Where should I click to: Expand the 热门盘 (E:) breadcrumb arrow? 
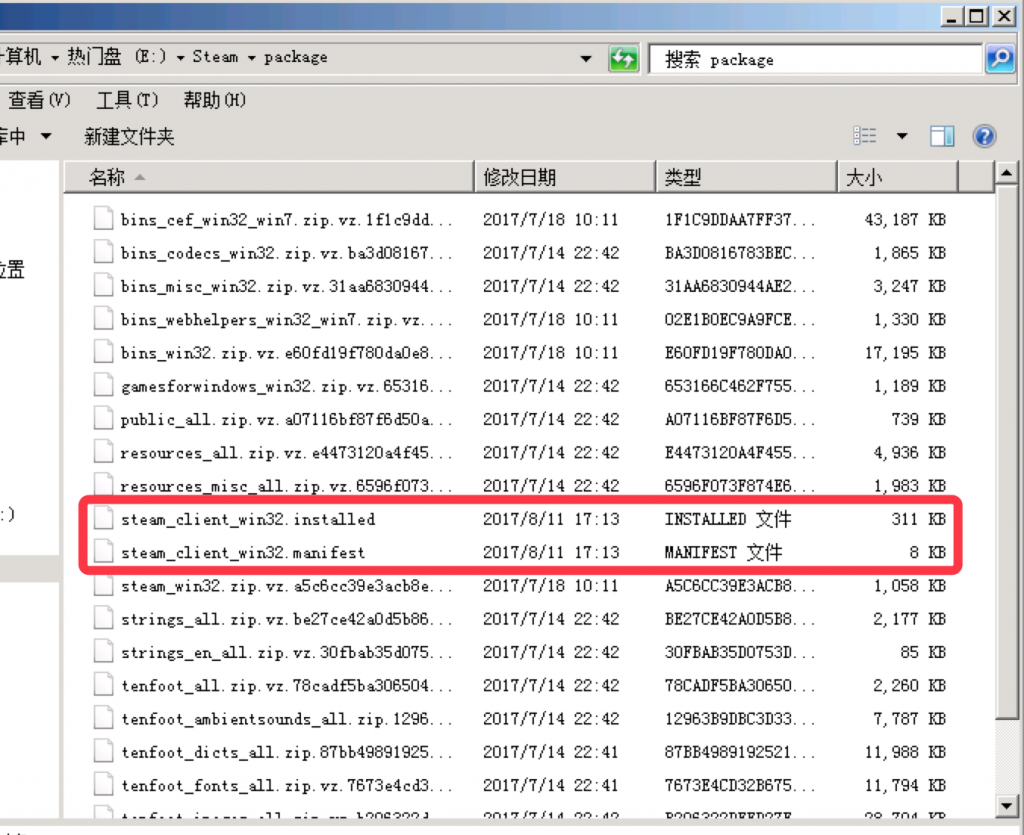[180, 58]
